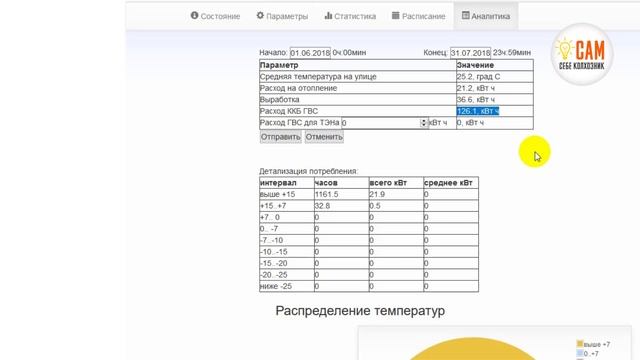Viewport: 640px width, 360px height.
Task: Click the выше +15 interval cell
Action: point(287,194)
